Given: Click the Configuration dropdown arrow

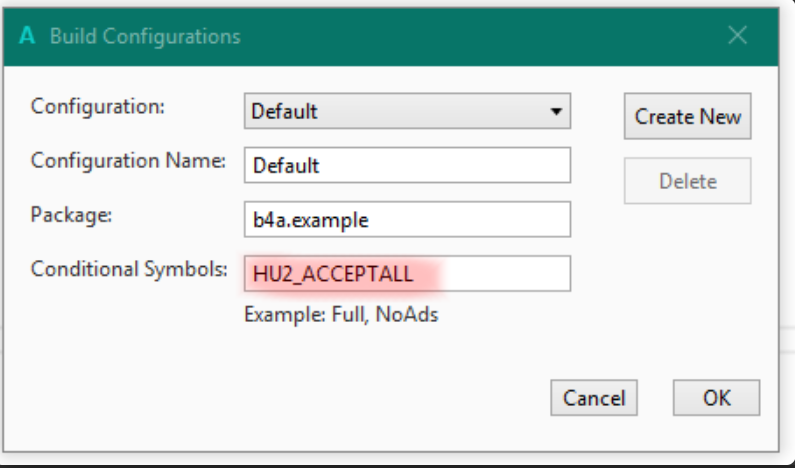Looking at the screenshot, I should point(556,112).
